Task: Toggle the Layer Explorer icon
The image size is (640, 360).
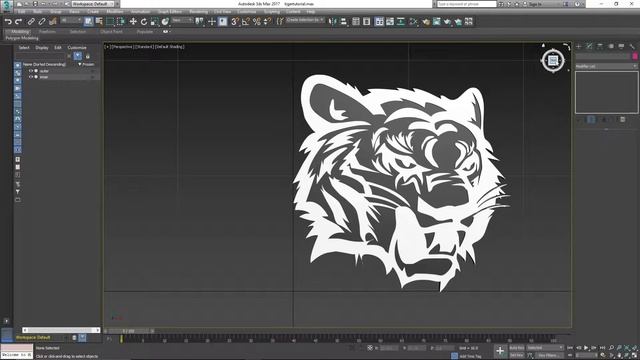Action: coord(367,22)
